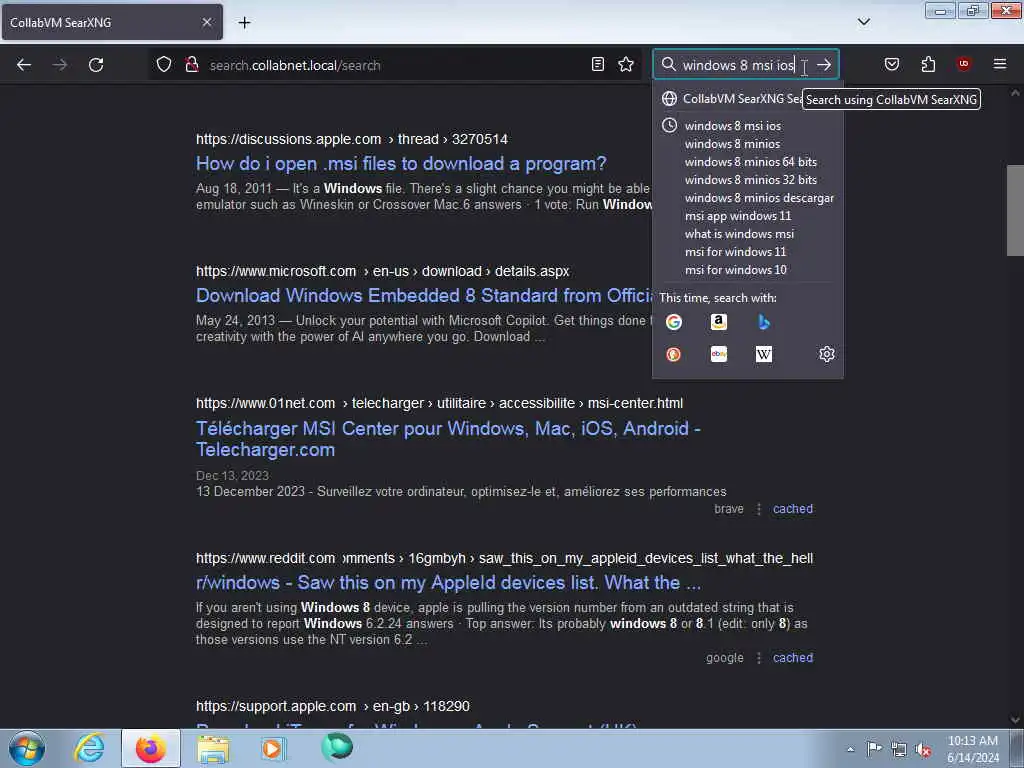The width and height of the screenshot is (1024, 768).
Task: Show hidden system tray icons
Action: [850, 749]
